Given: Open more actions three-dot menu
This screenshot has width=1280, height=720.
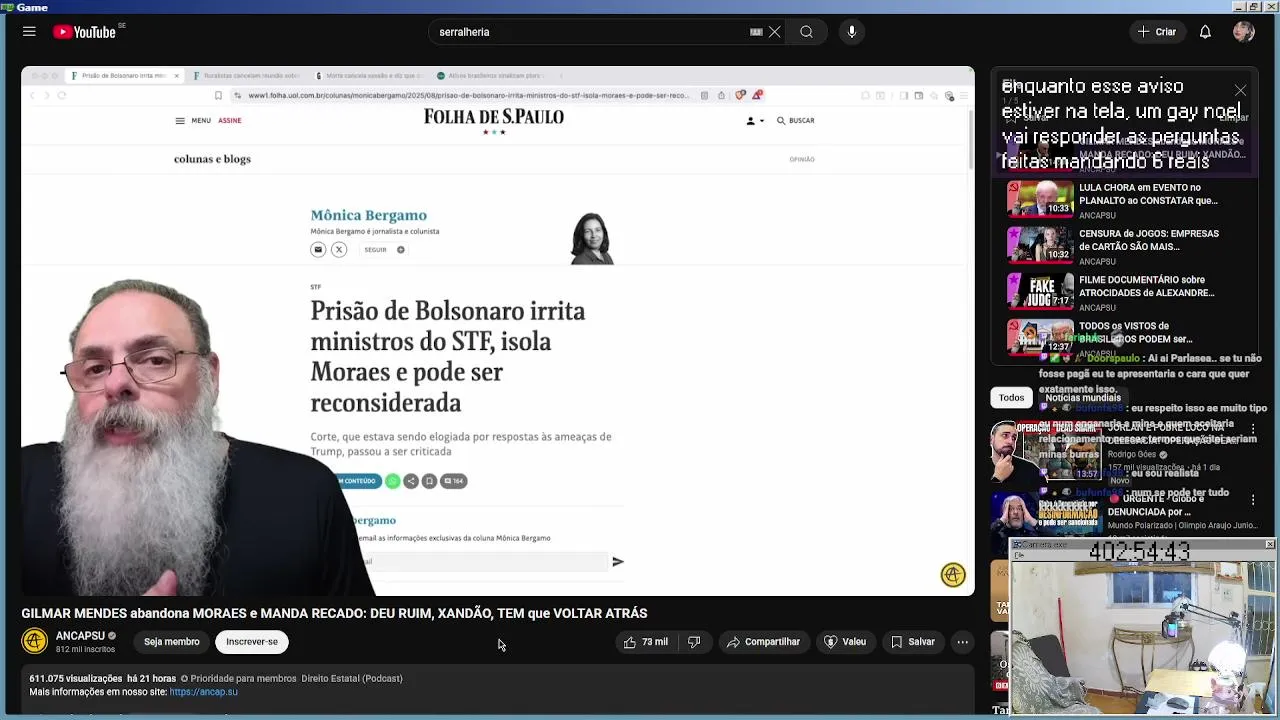Looking at the screenshot, I should coord(962,642).
